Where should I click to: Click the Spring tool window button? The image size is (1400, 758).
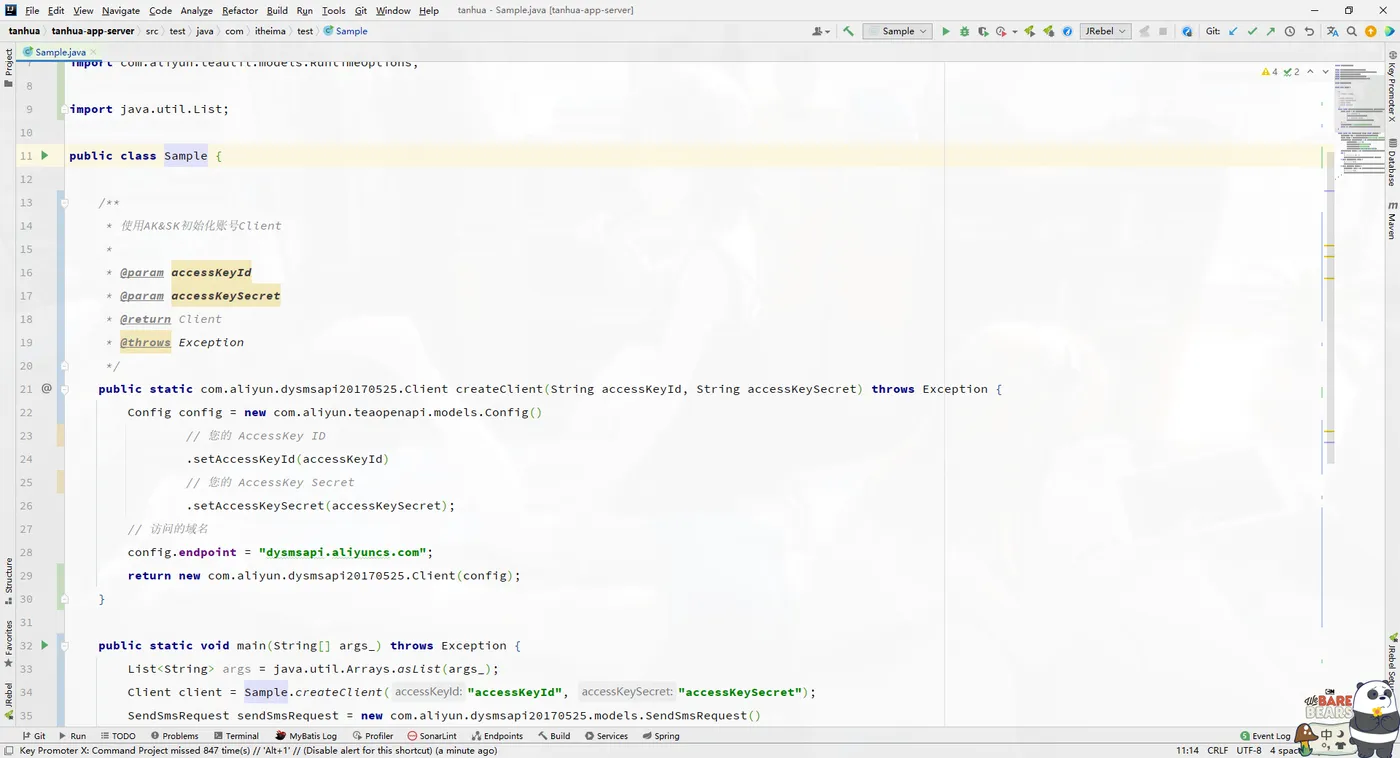click(x=660, y=736)
